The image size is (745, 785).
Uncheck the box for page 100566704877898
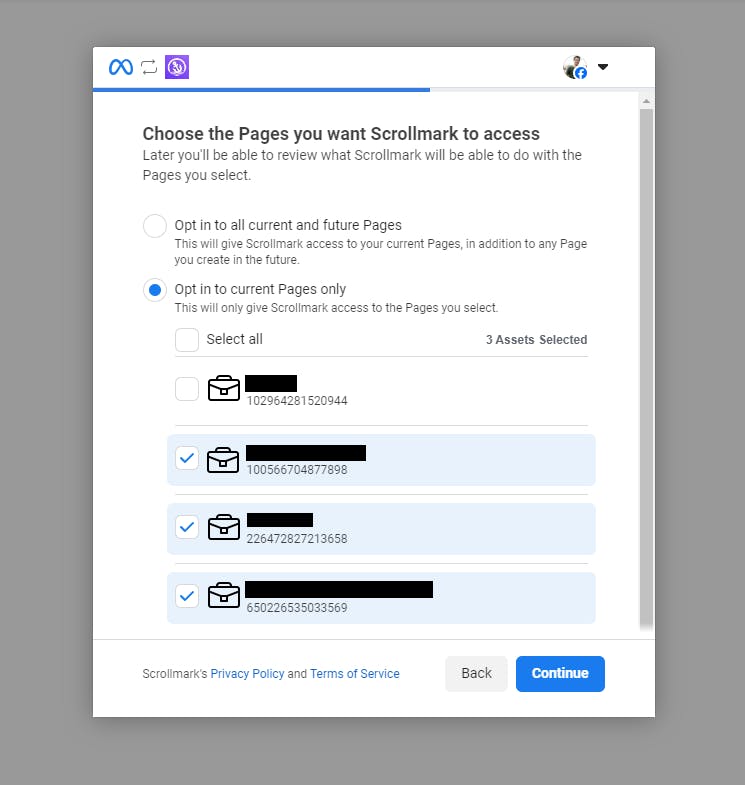(x=187, y=458)
